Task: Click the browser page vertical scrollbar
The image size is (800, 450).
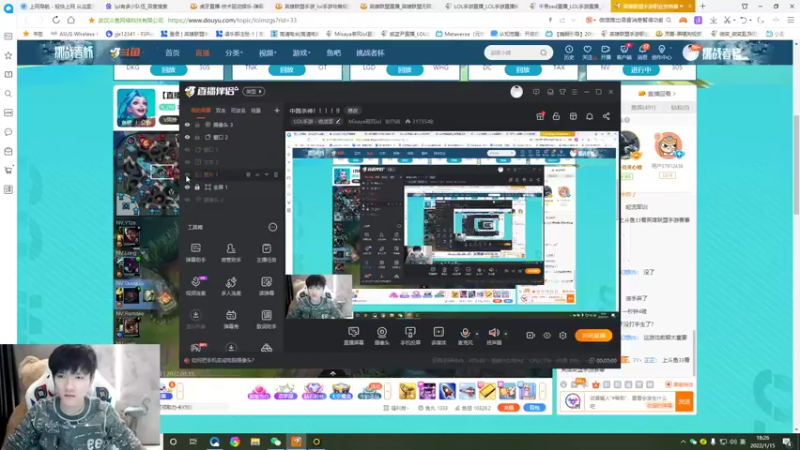Action: [796, 164]
